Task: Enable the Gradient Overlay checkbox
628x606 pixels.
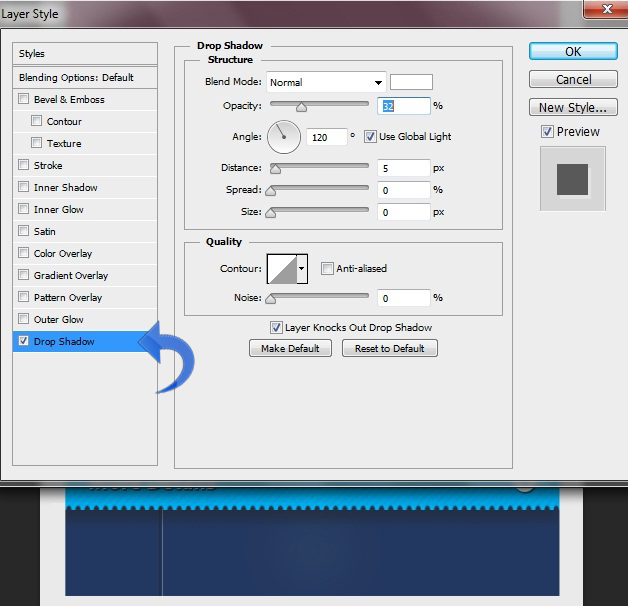Action: coord(24,275)
